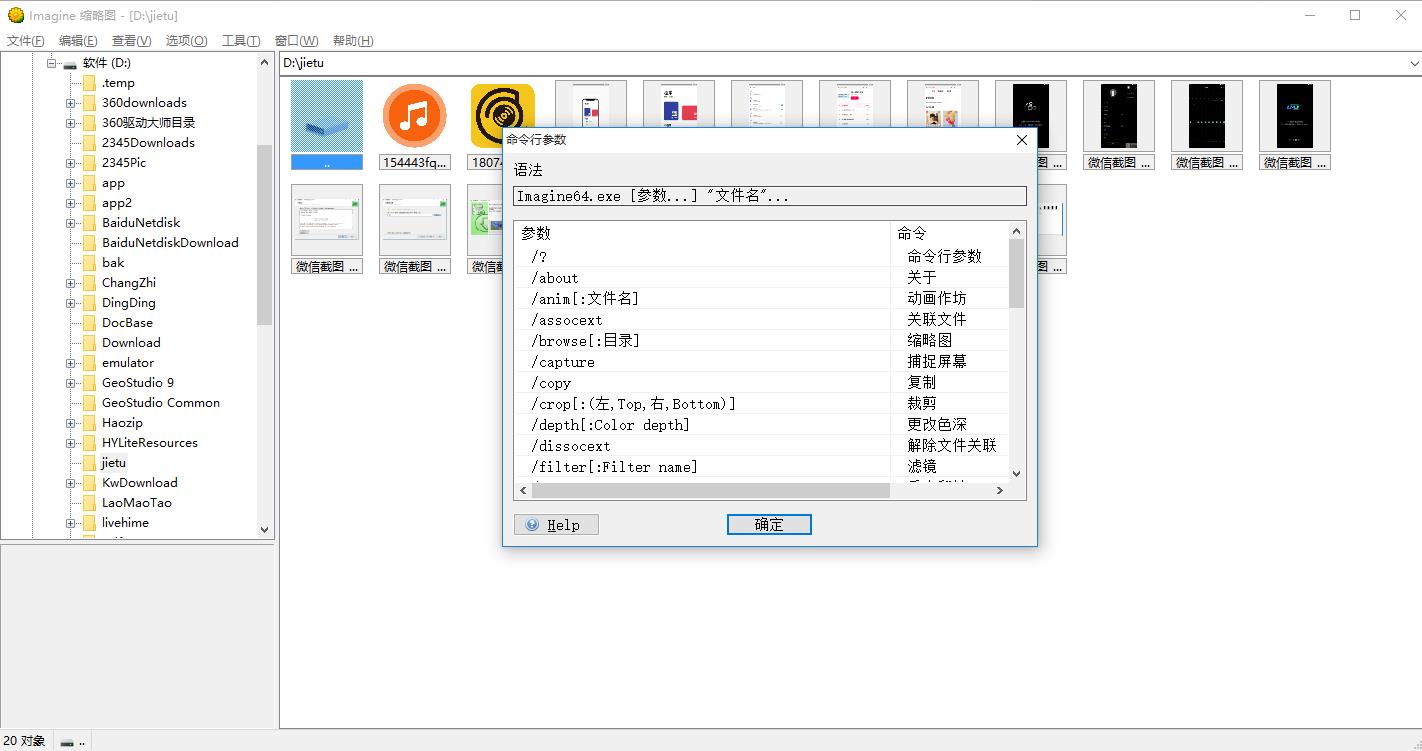Click the 参数 column header
This screenshot has height=751, width=1422.
pyautogui.click(x=702, y=233)
